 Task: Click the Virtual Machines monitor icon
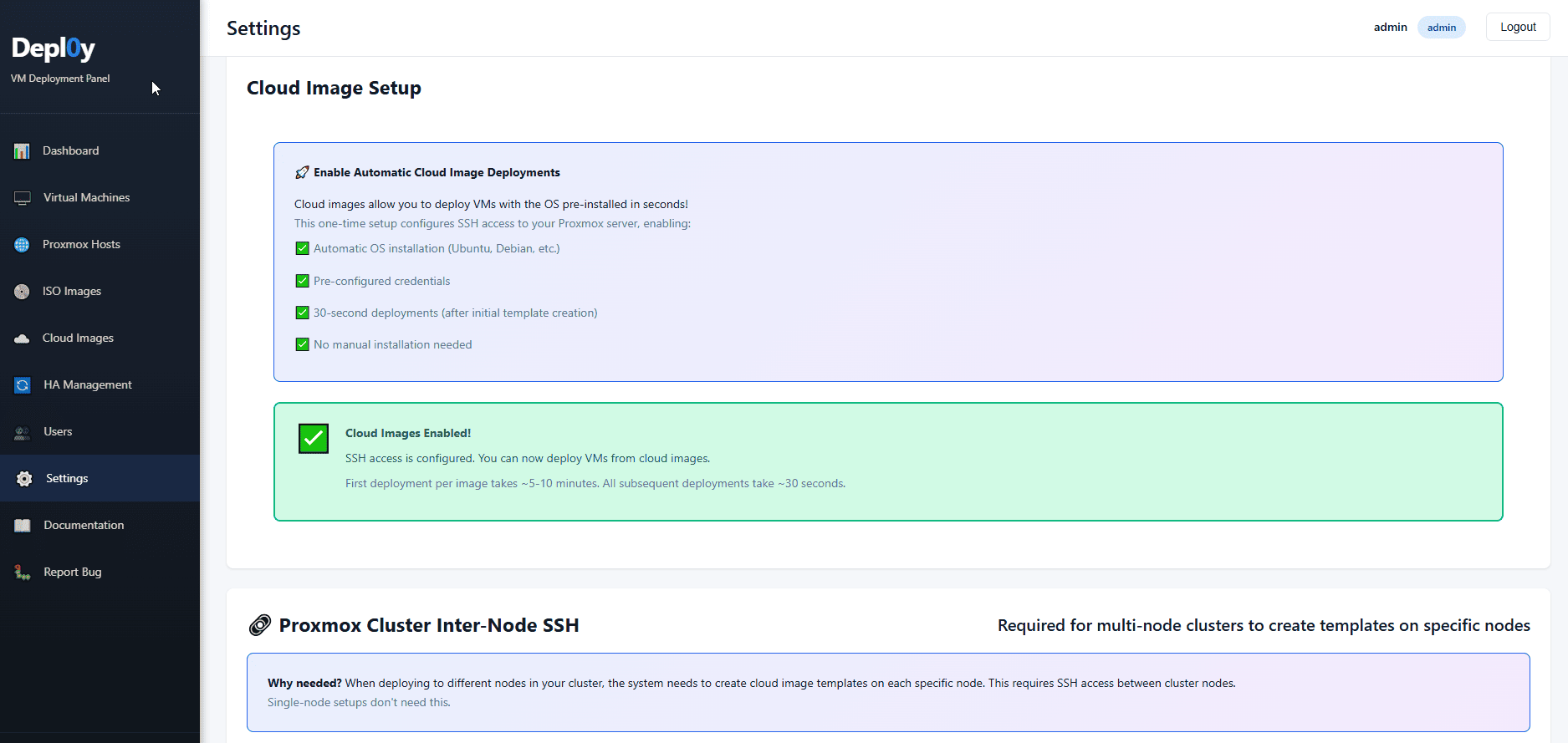tap(23, 198)
